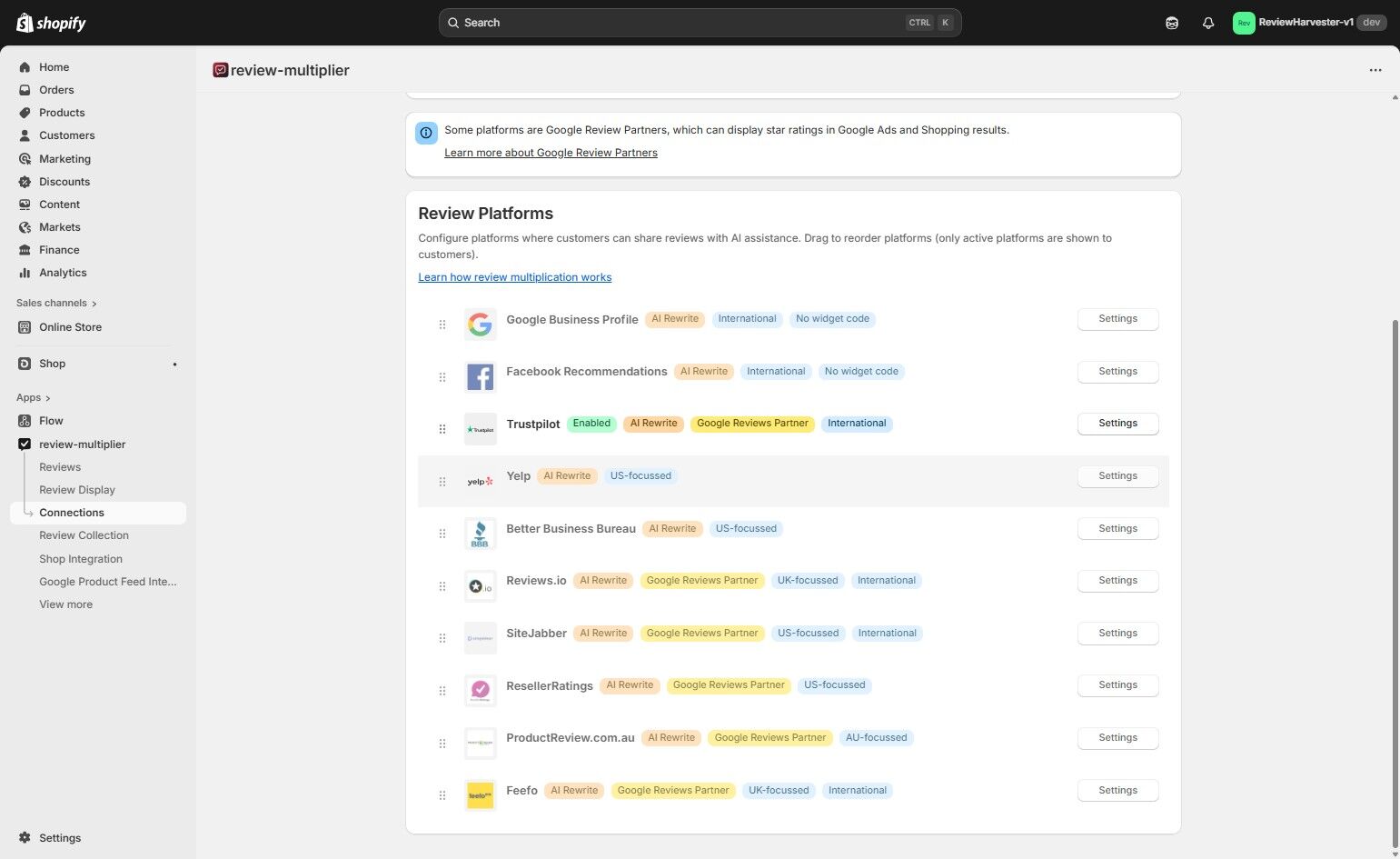
Task: Open the Review Collection sub-page
Action: pyautogui.click(x=84, y=535)
